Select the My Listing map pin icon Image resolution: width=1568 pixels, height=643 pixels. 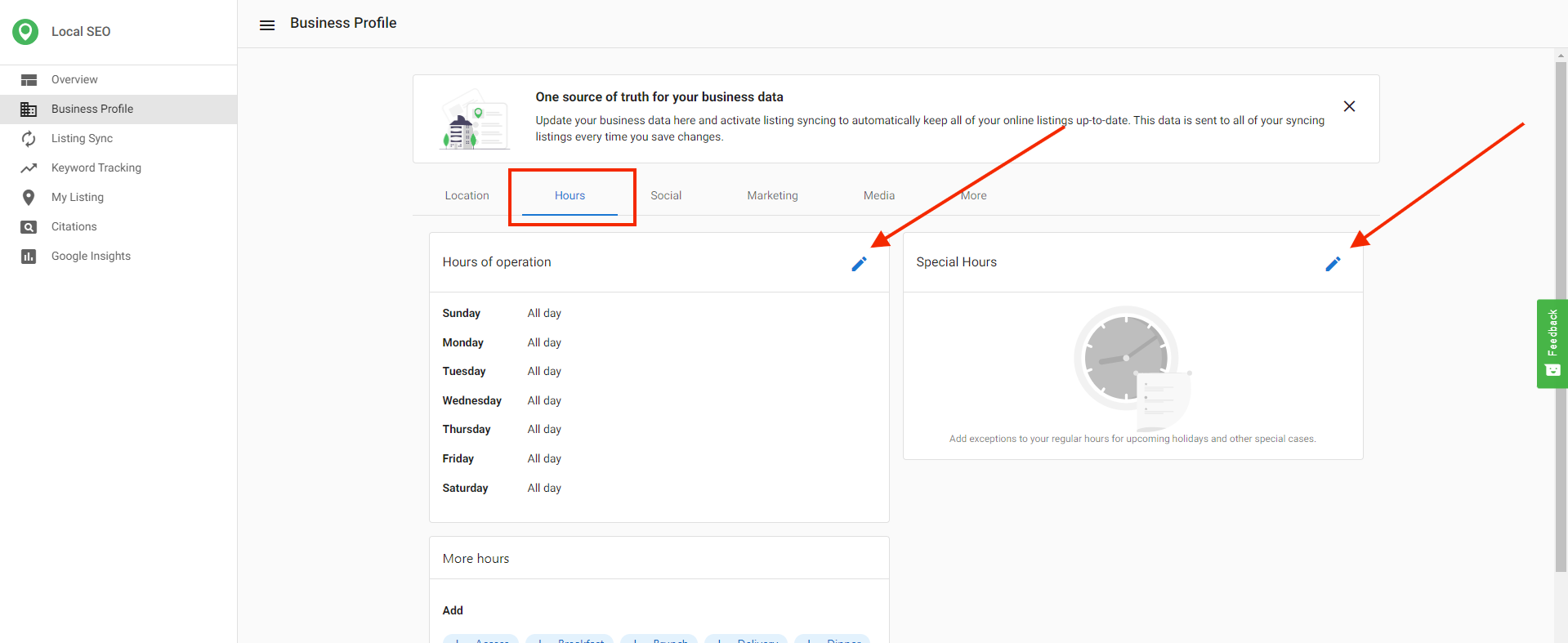tap(29, 198)
